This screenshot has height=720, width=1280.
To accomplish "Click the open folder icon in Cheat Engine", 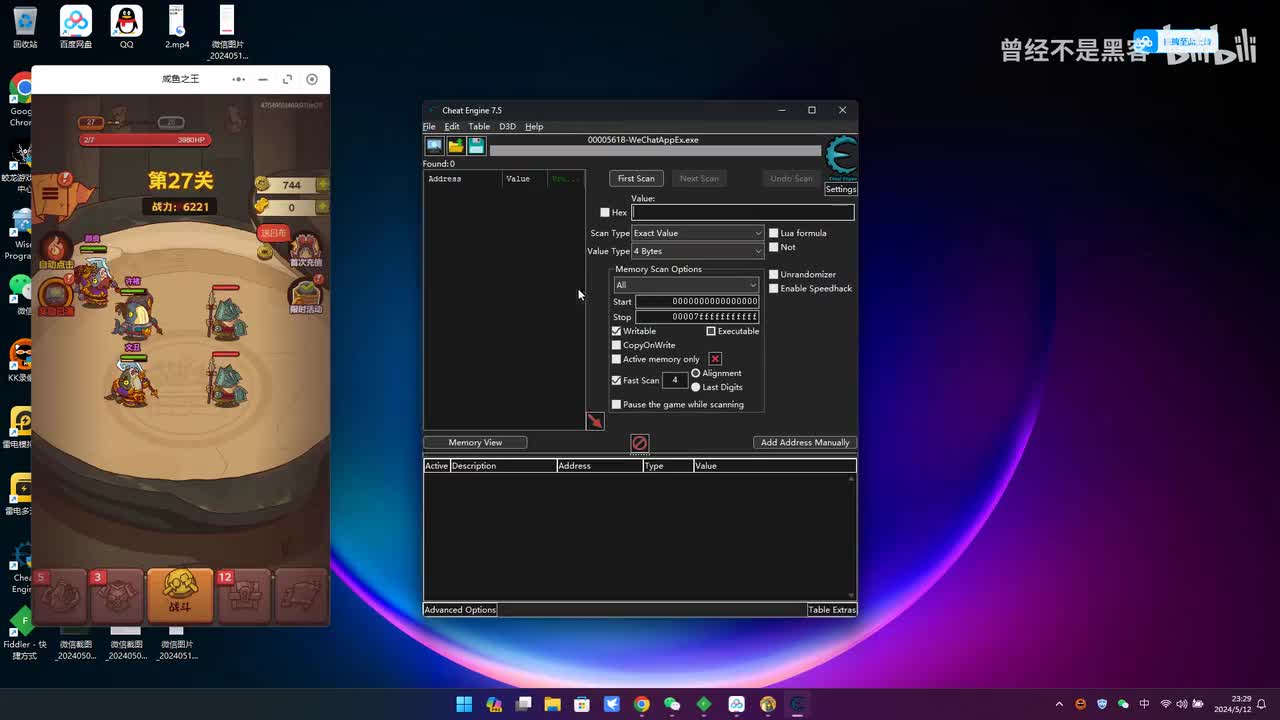I will 455,146.
